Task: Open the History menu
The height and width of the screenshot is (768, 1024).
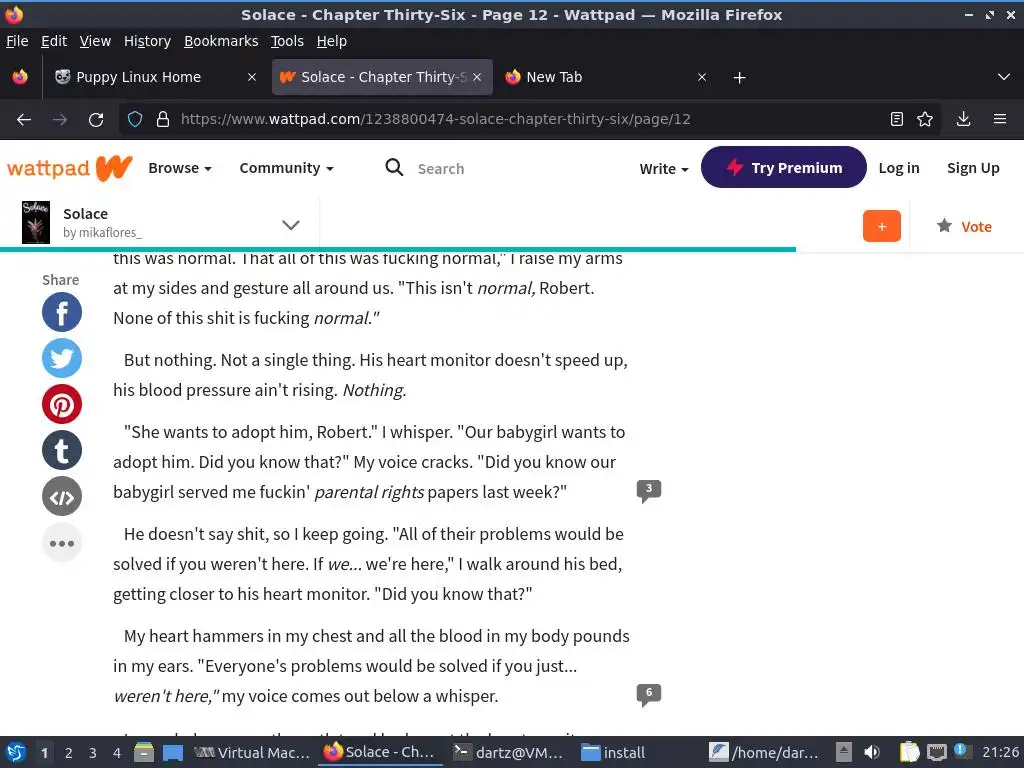Action: 148,41
